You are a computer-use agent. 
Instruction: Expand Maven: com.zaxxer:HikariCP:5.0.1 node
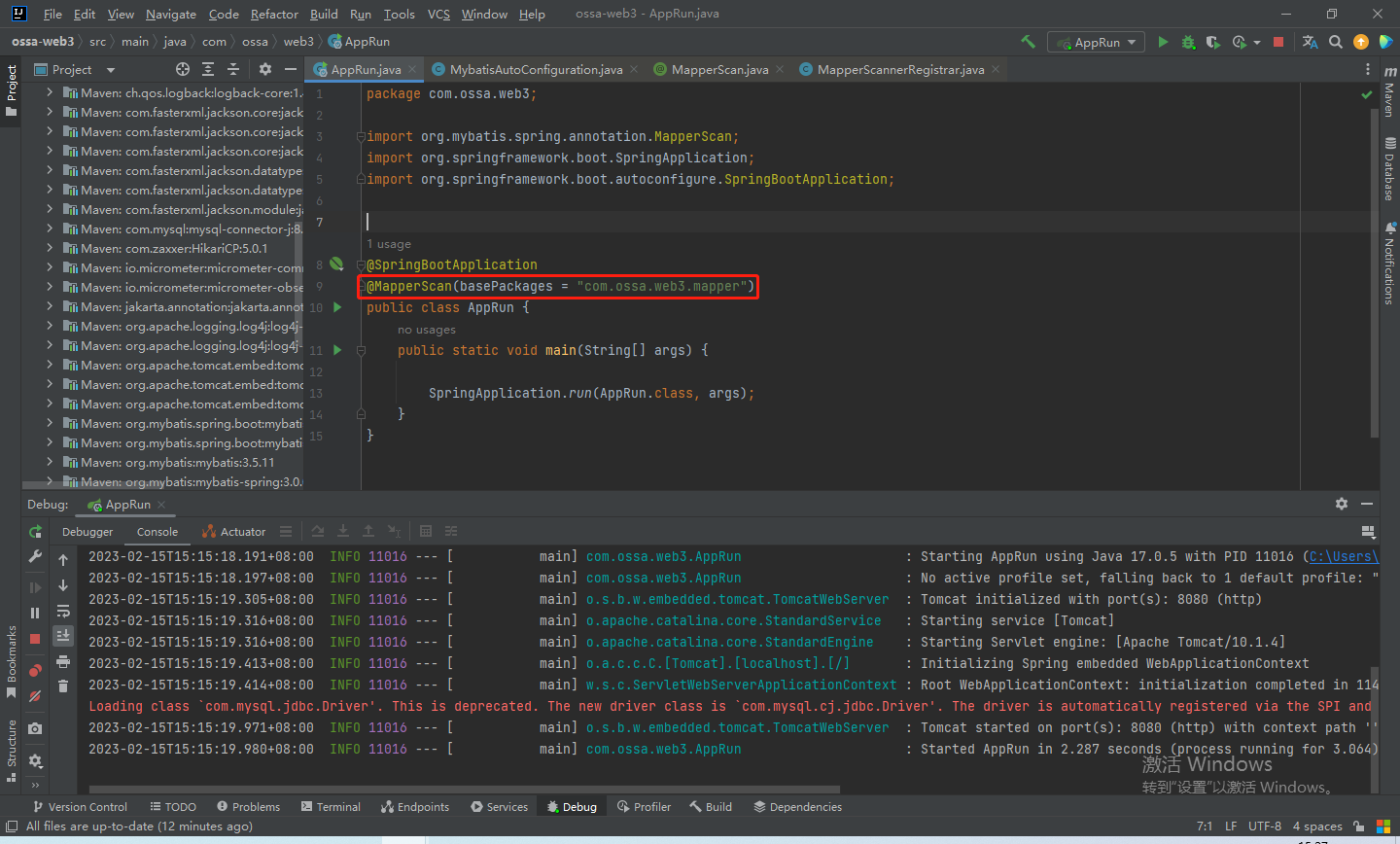50,248
